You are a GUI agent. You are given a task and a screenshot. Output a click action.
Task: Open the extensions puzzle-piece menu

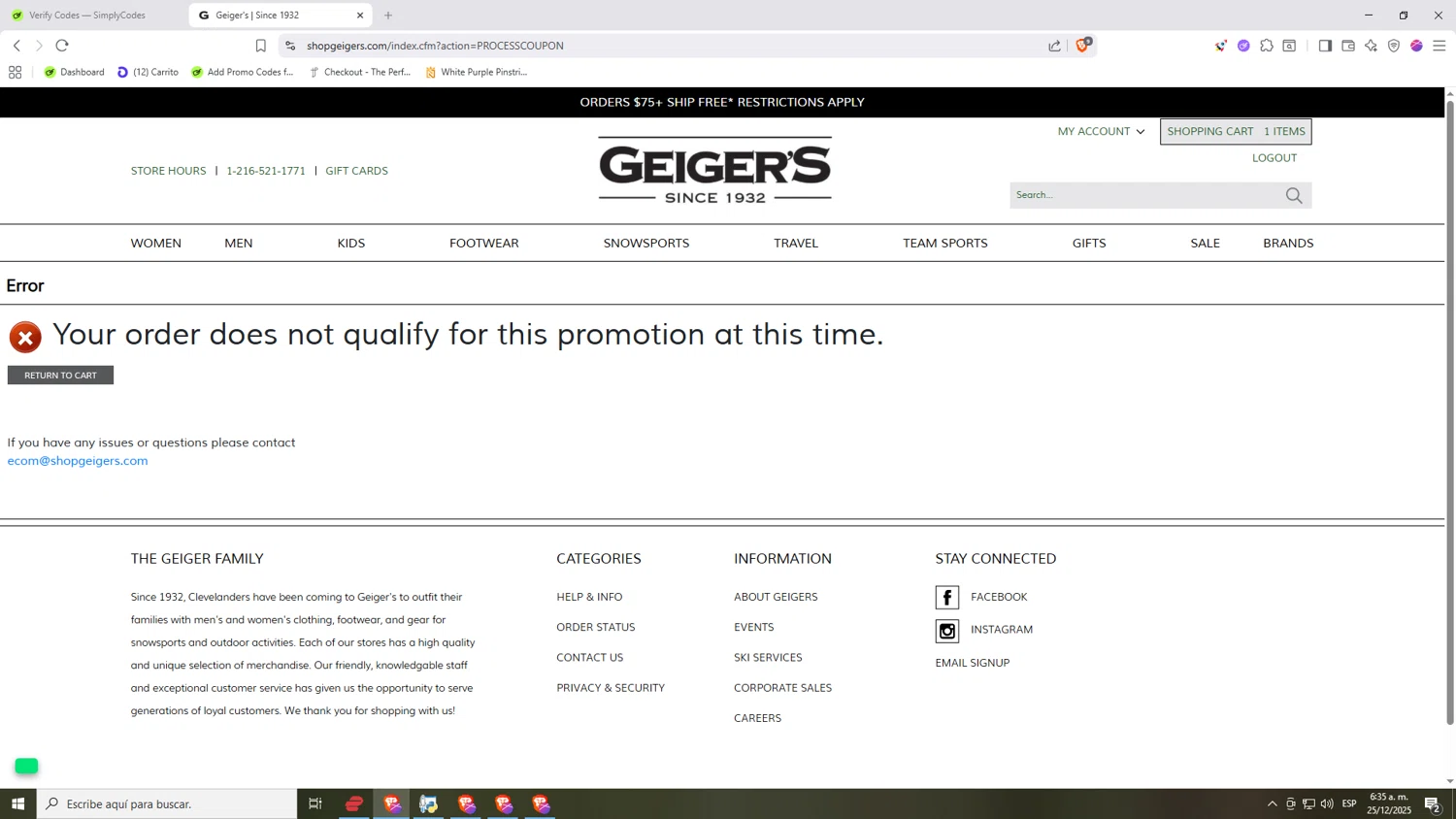[x=1267, y=46]
